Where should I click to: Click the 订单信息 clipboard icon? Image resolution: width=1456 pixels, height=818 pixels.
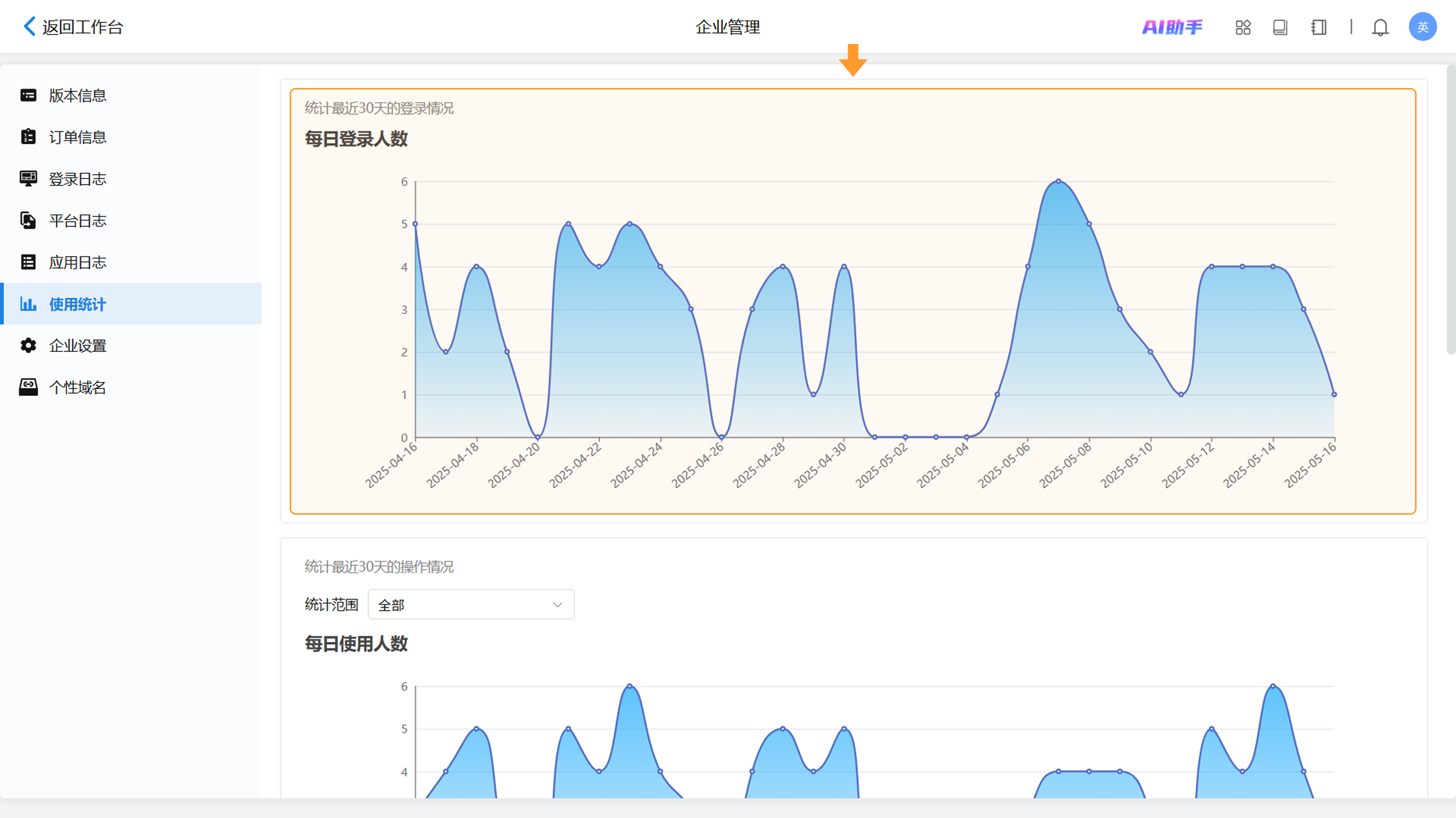click(x=28, y=137)
